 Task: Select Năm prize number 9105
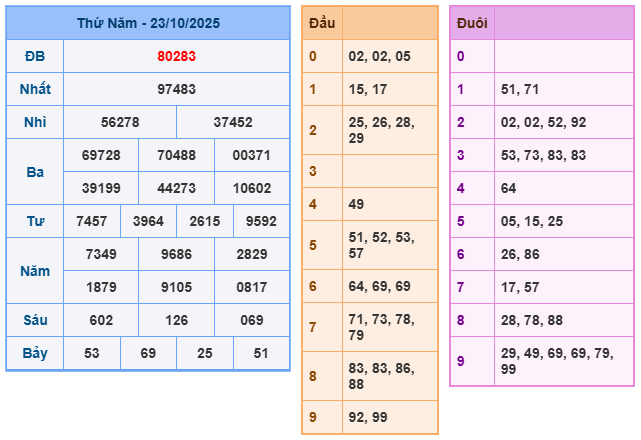(x=177, y=287)
